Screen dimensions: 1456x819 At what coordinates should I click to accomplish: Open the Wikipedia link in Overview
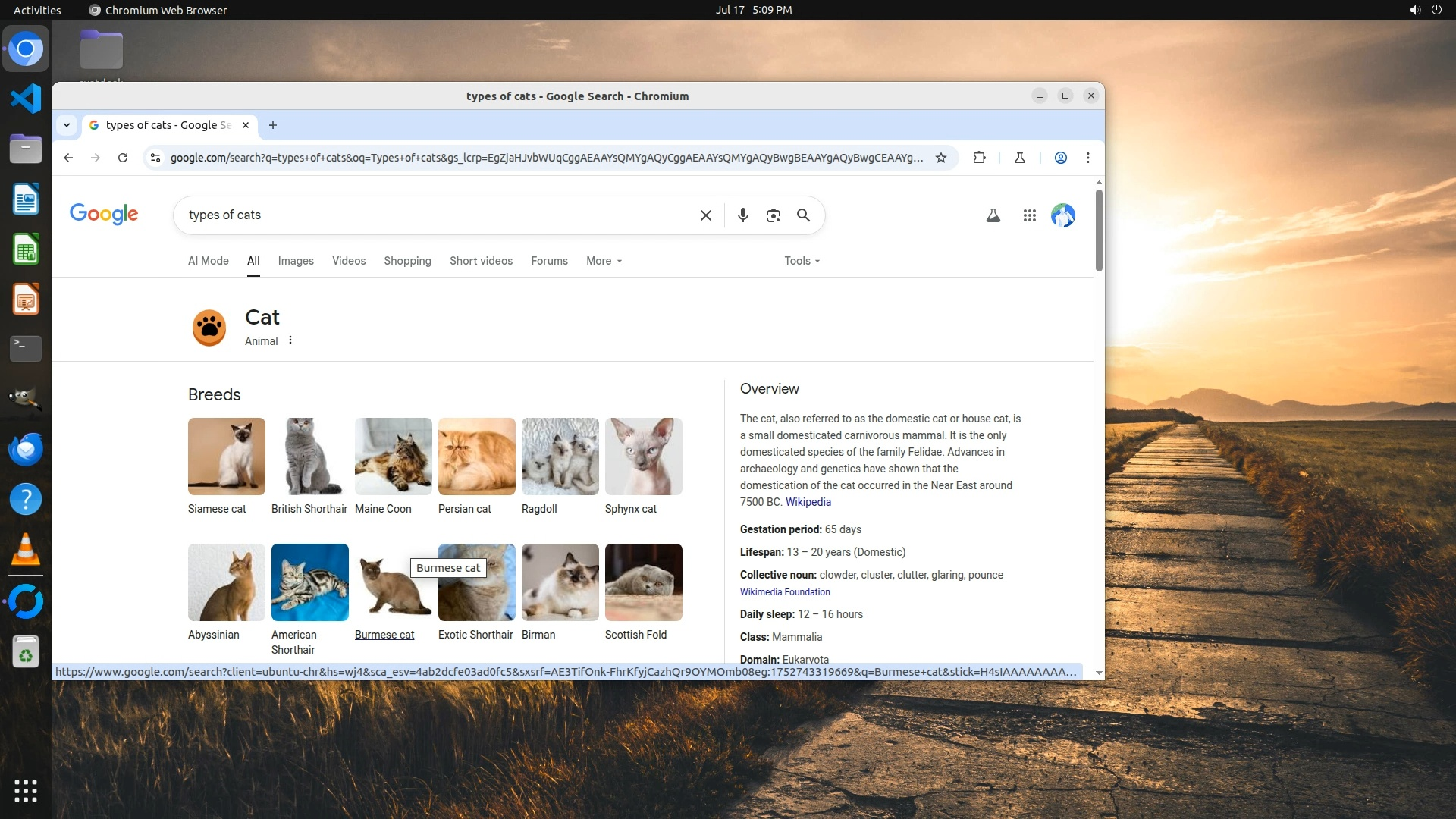[x=808, y=502]
